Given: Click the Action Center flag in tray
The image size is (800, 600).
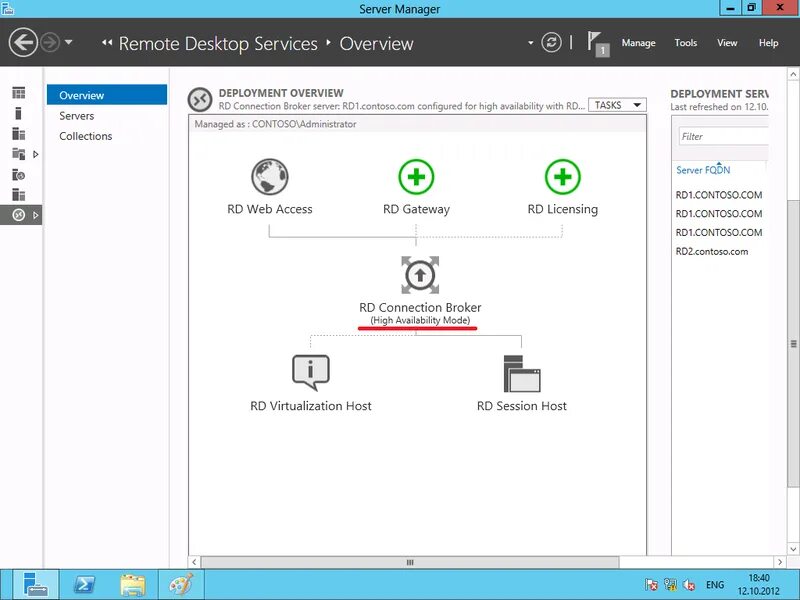Looking at the screenshot, I should (652, 585).
